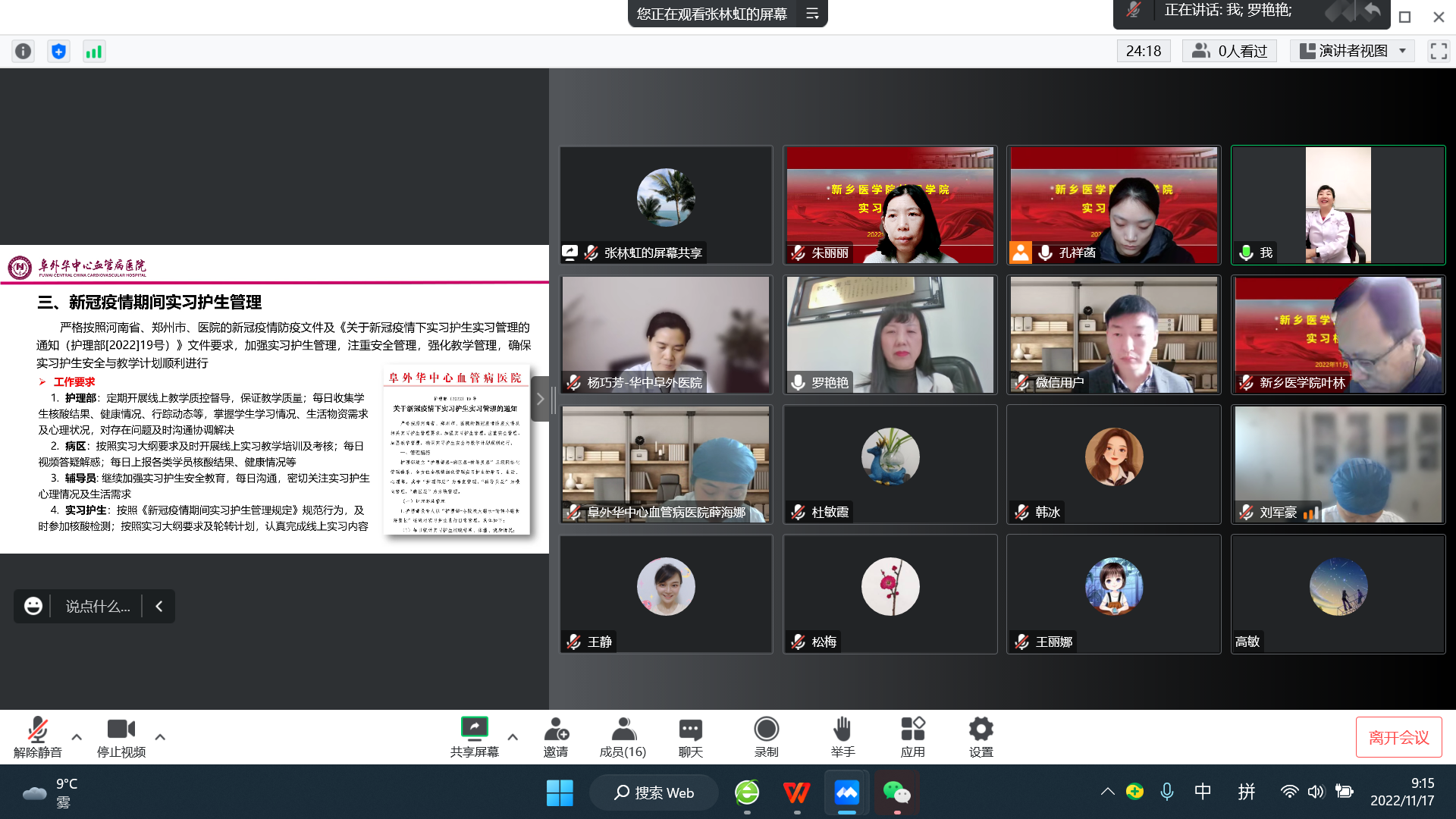Select 韩冰 participant tile
The width and height of the screenshot is (1456, 819).
point(1114,464)
